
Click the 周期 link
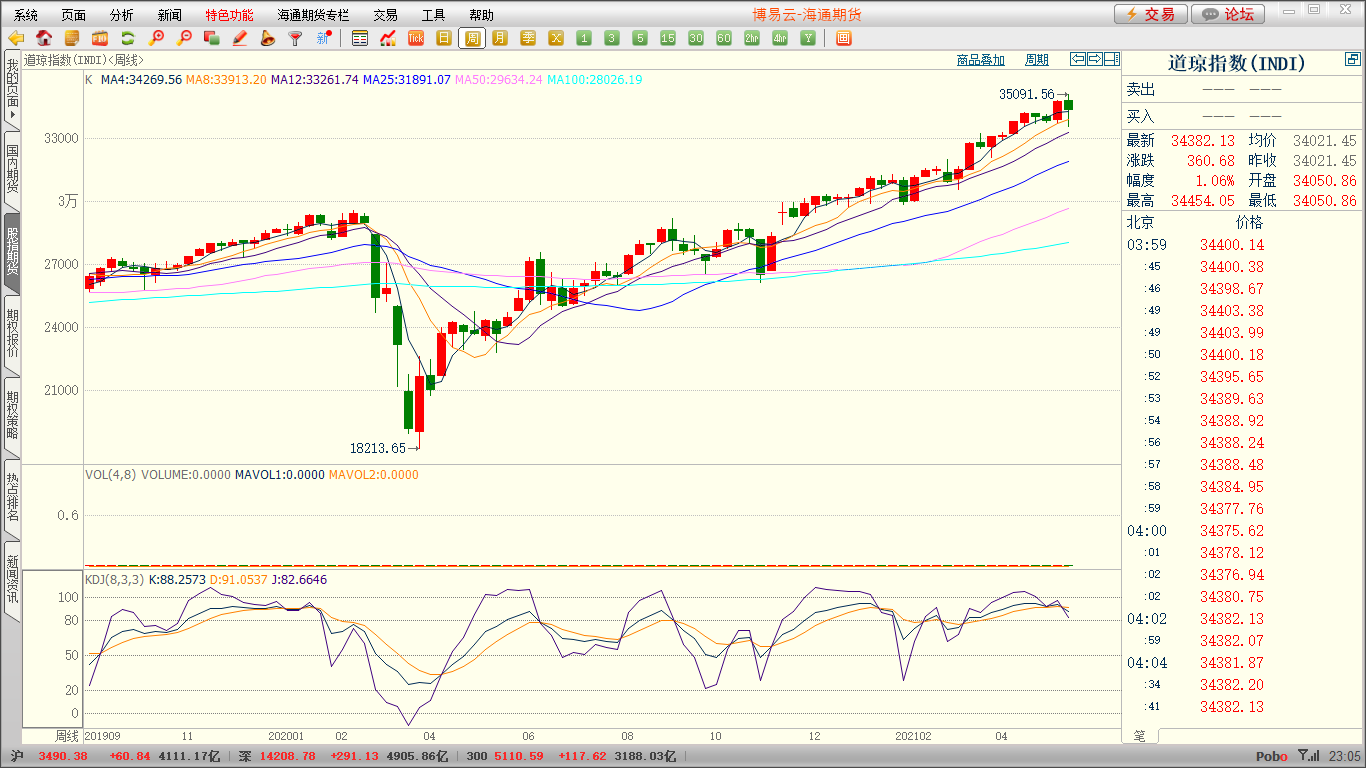(x=1037, y=60)
